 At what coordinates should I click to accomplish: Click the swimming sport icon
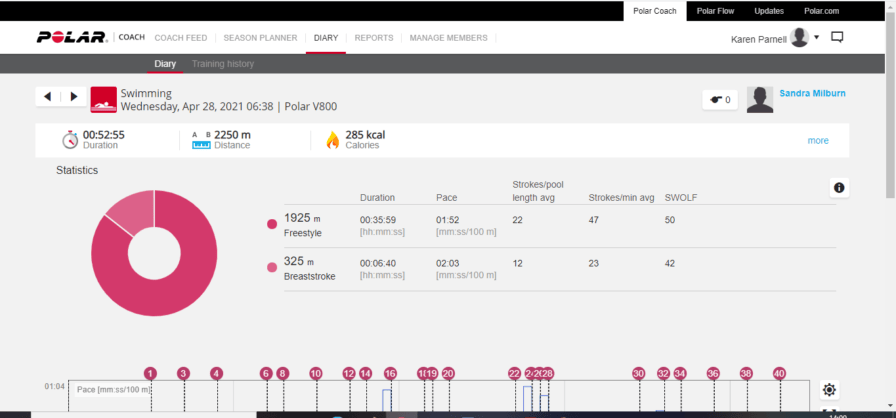(103, 99)
